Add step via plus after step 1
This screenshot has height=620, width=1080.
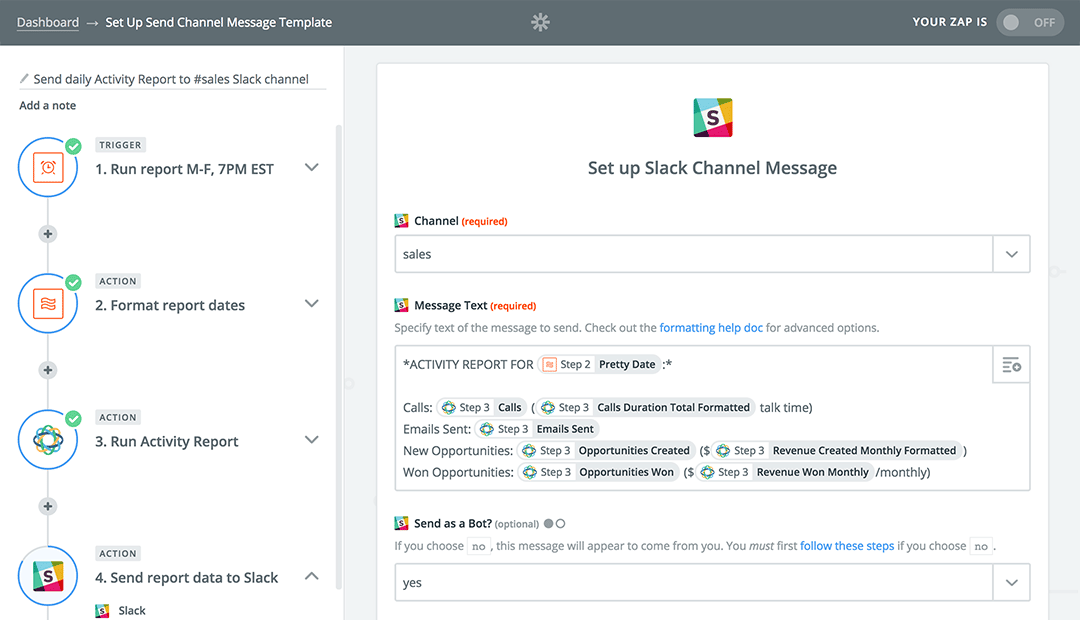coord(48,234)
